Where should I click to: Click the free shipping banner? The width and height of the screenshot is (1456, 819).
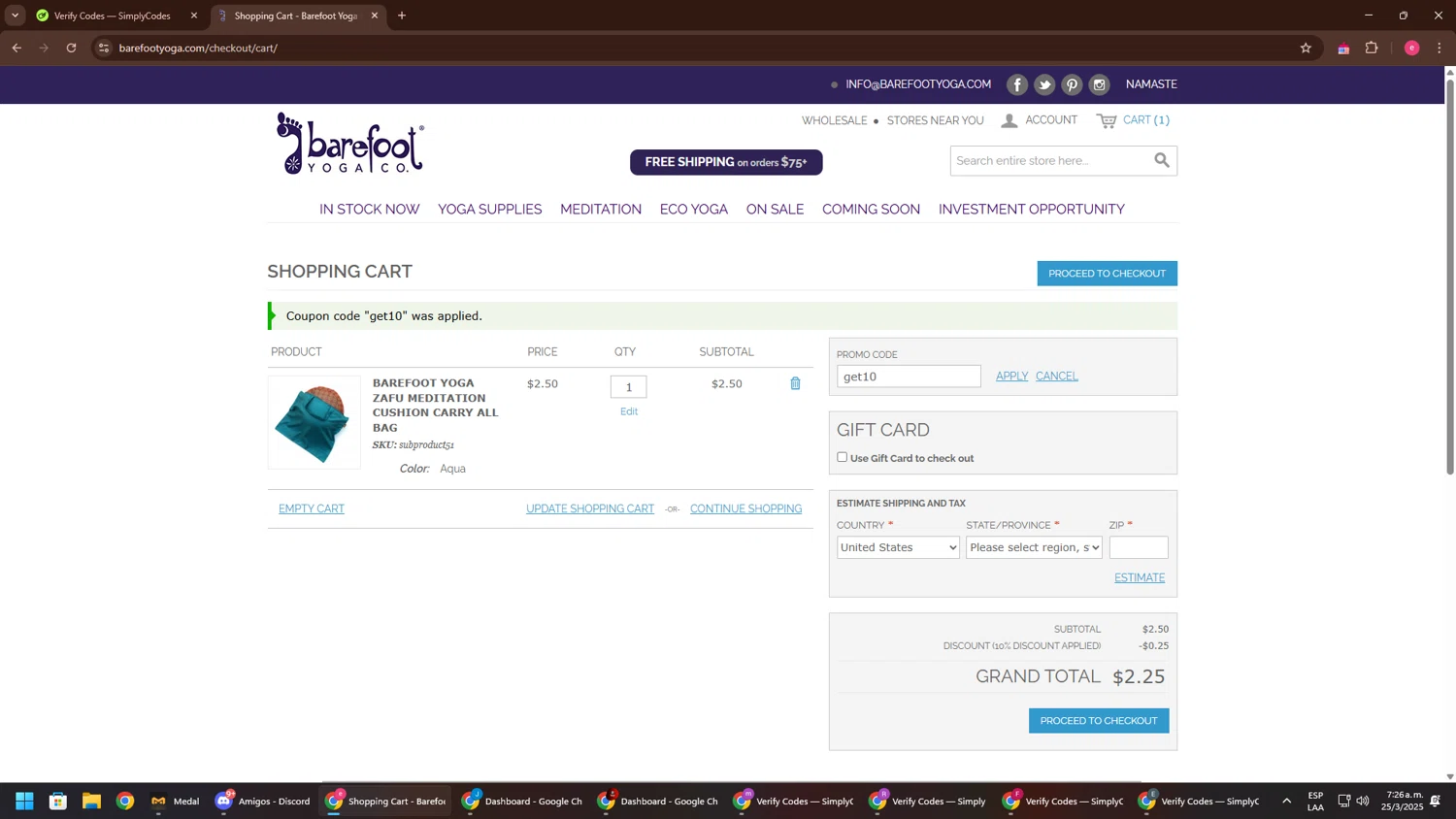(726, 162)
